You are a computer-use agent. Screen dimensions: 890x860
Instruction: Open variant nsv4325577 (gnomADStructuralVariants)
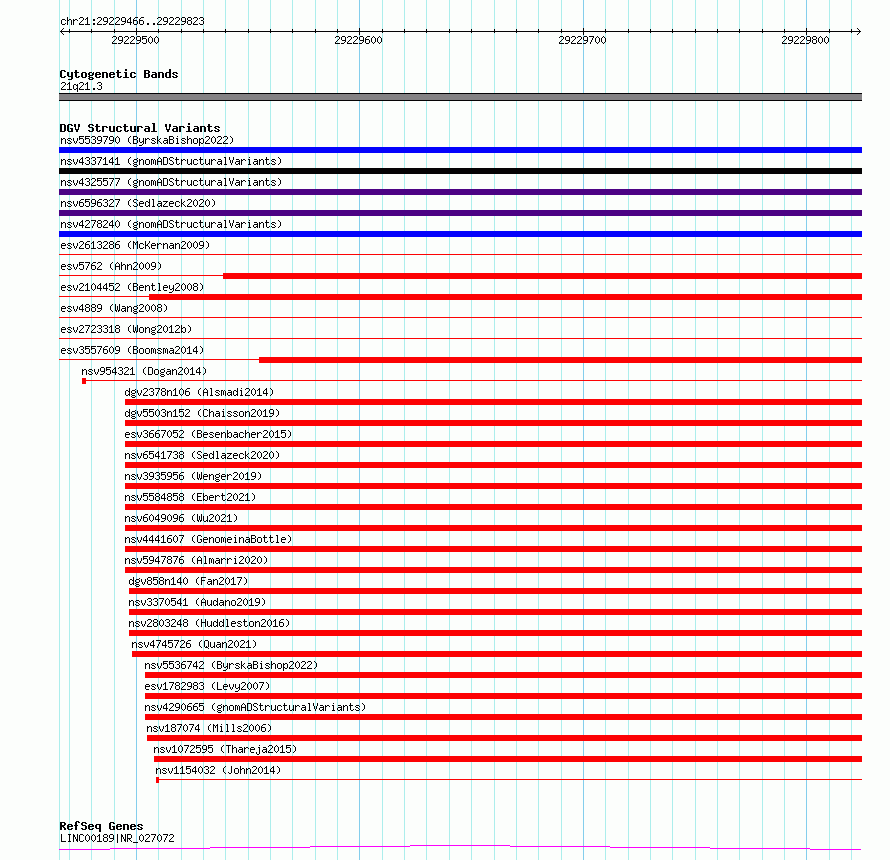tap(171, 182)
